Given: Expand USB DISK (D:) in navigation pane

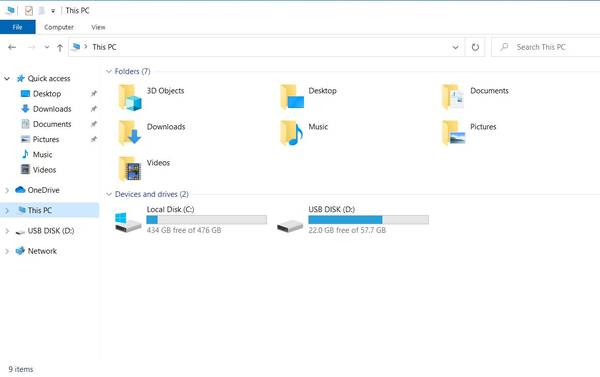Looking at the screenshot, I should click(x=7, y=231).
